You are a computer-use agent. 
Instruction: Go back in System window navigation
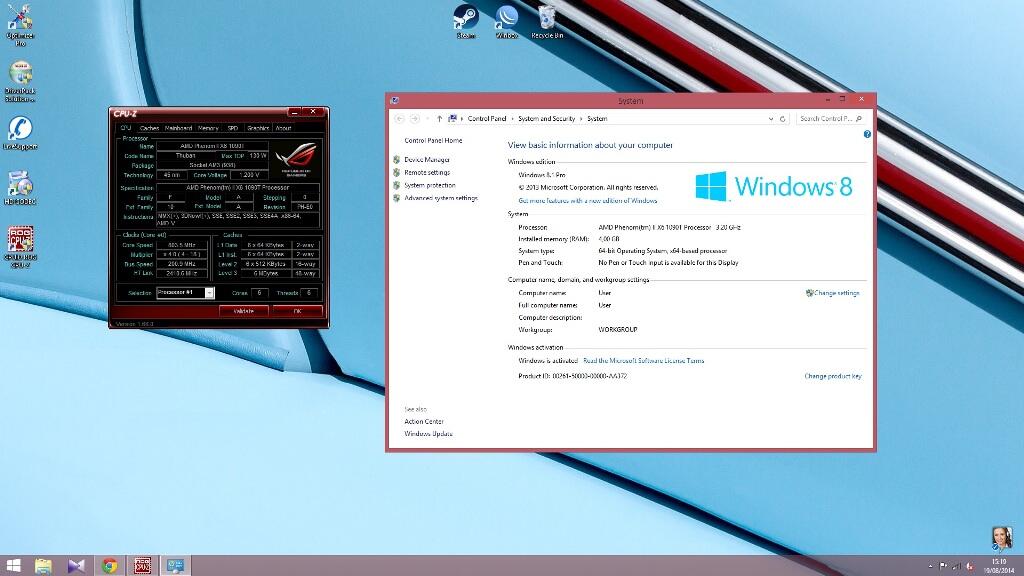point(400,119)
